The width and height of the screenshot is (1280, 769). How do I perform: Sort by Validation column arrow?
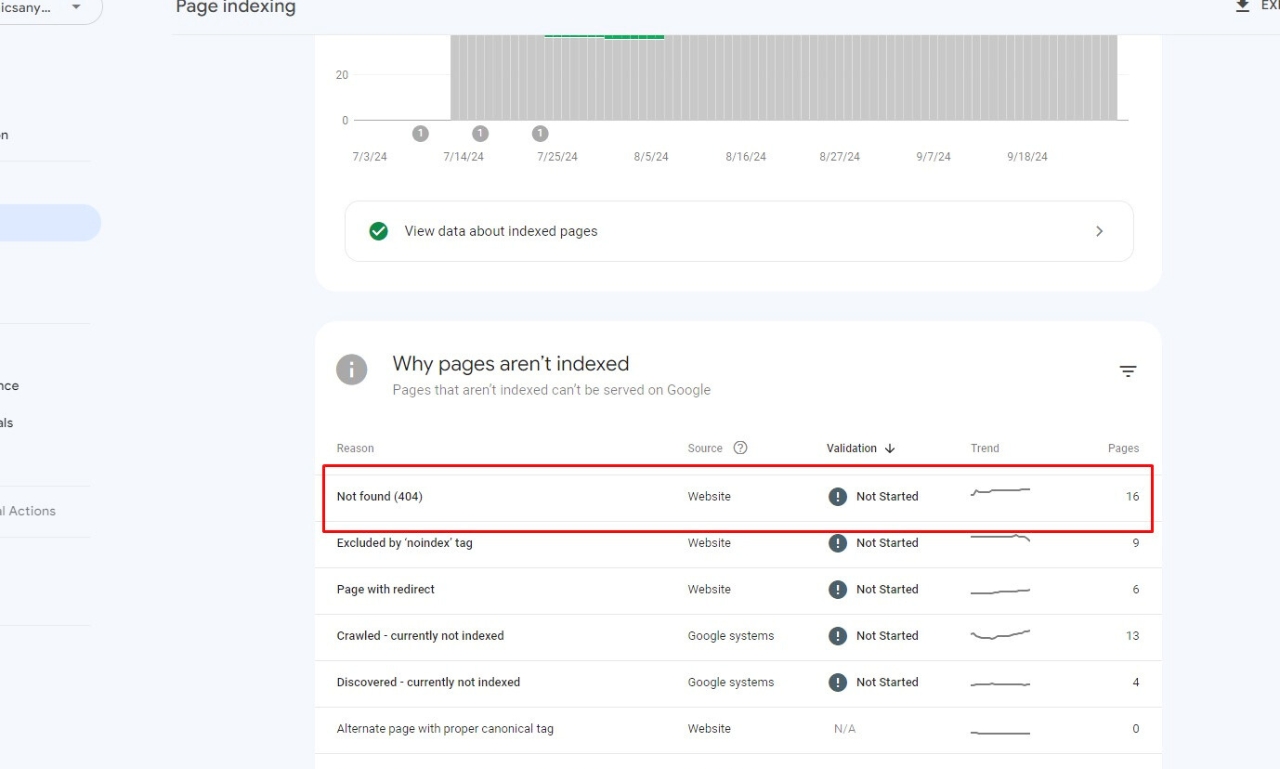890,449
